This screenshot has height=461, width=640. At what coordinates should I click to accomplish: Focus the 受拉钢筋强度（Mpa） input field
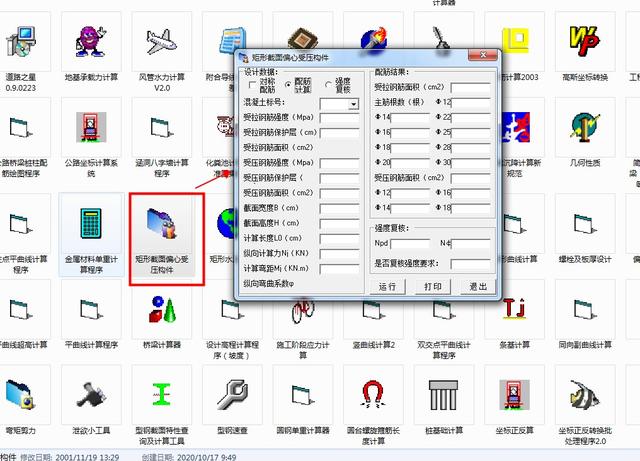pos(340,118)
